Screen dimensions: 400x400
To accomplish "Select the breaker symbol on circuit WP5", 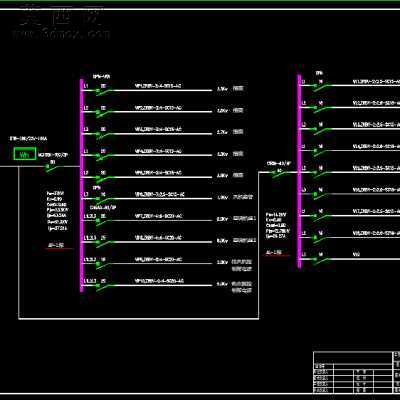I will (104, 178).
